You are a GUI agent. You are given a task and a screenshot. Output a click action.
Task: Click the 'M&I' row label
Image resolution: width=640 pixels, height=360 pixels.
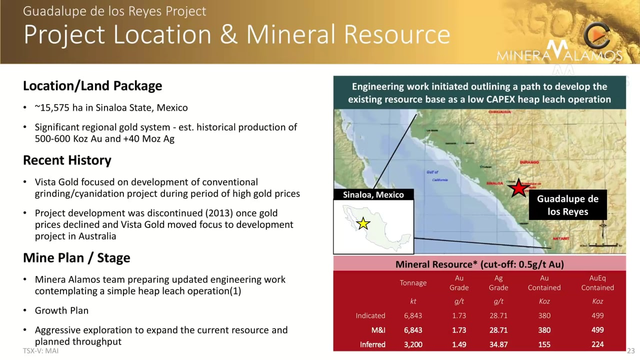pos(378,330)
